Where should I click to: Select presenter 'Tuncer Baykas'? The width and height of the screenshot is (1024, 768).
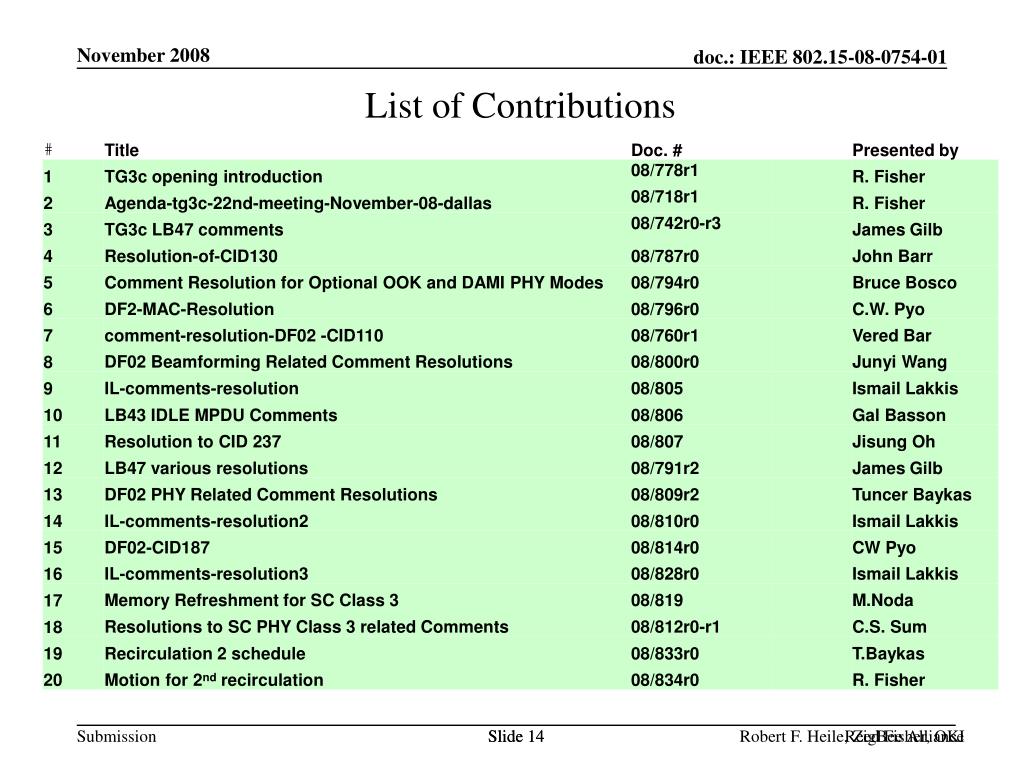912,494
